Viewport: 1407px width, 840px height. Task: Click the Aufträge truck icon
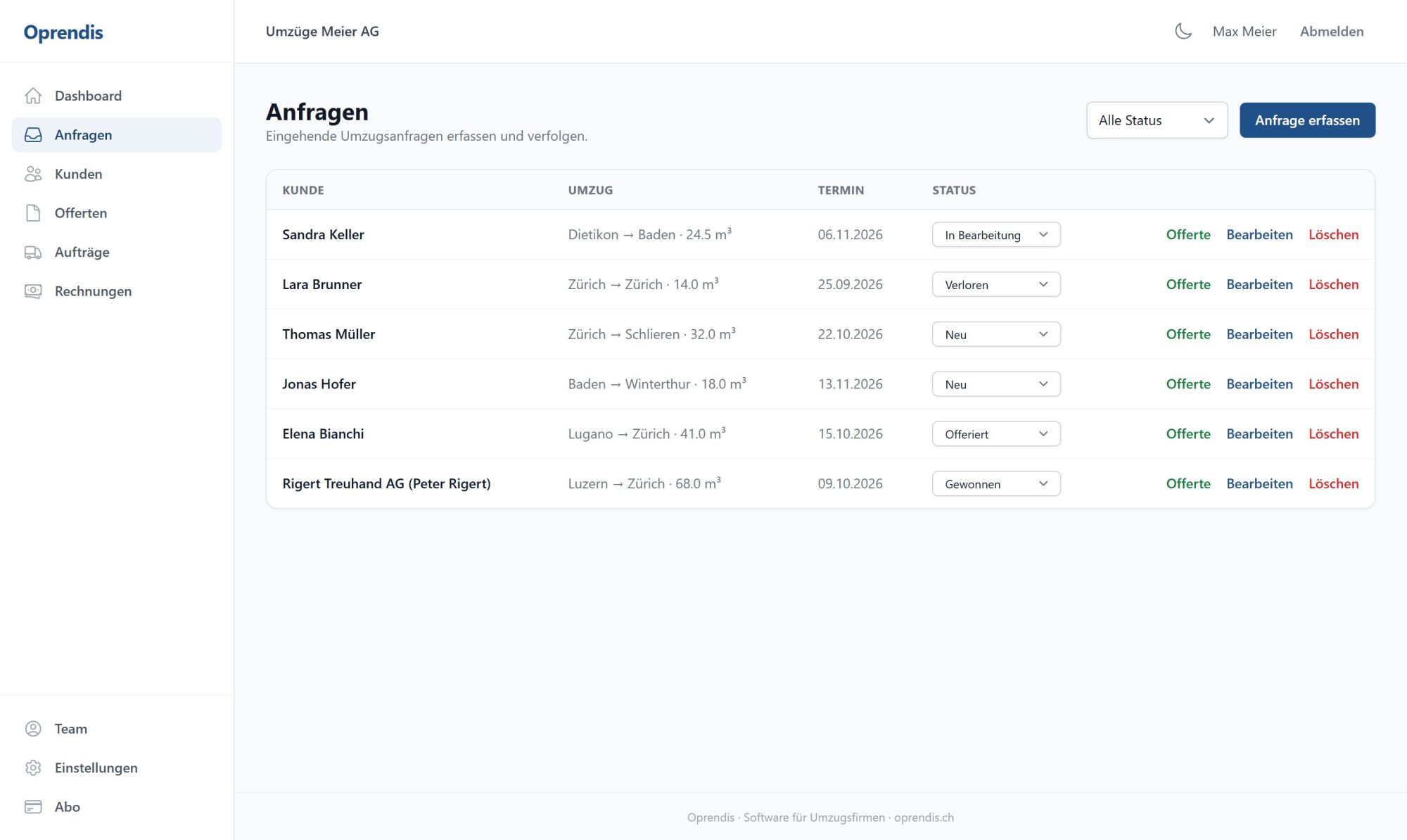[x=33, y=252]
